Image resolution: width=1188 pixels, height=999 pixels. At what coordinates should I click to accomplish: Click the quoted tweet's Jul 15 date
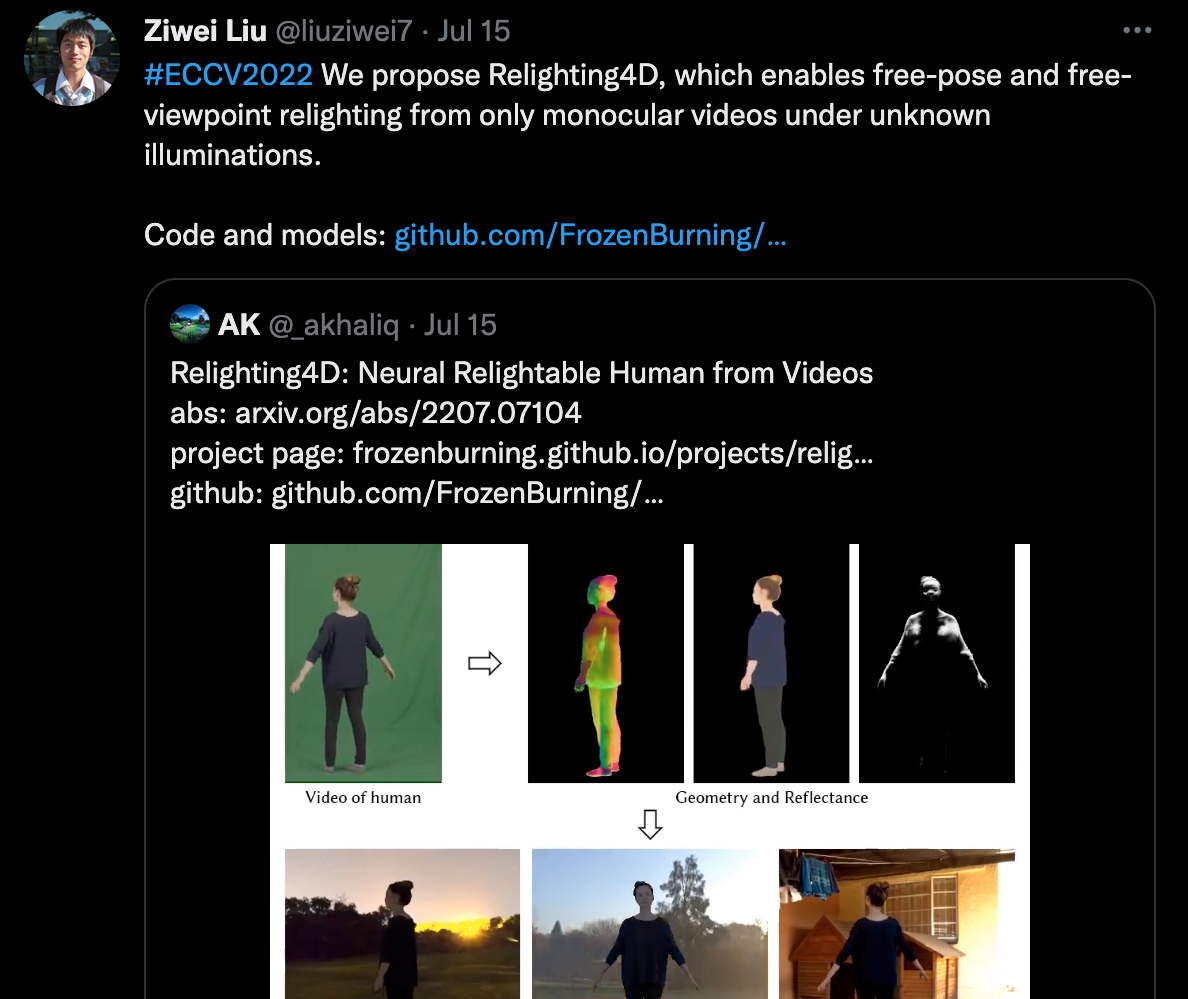coord(460,325)
